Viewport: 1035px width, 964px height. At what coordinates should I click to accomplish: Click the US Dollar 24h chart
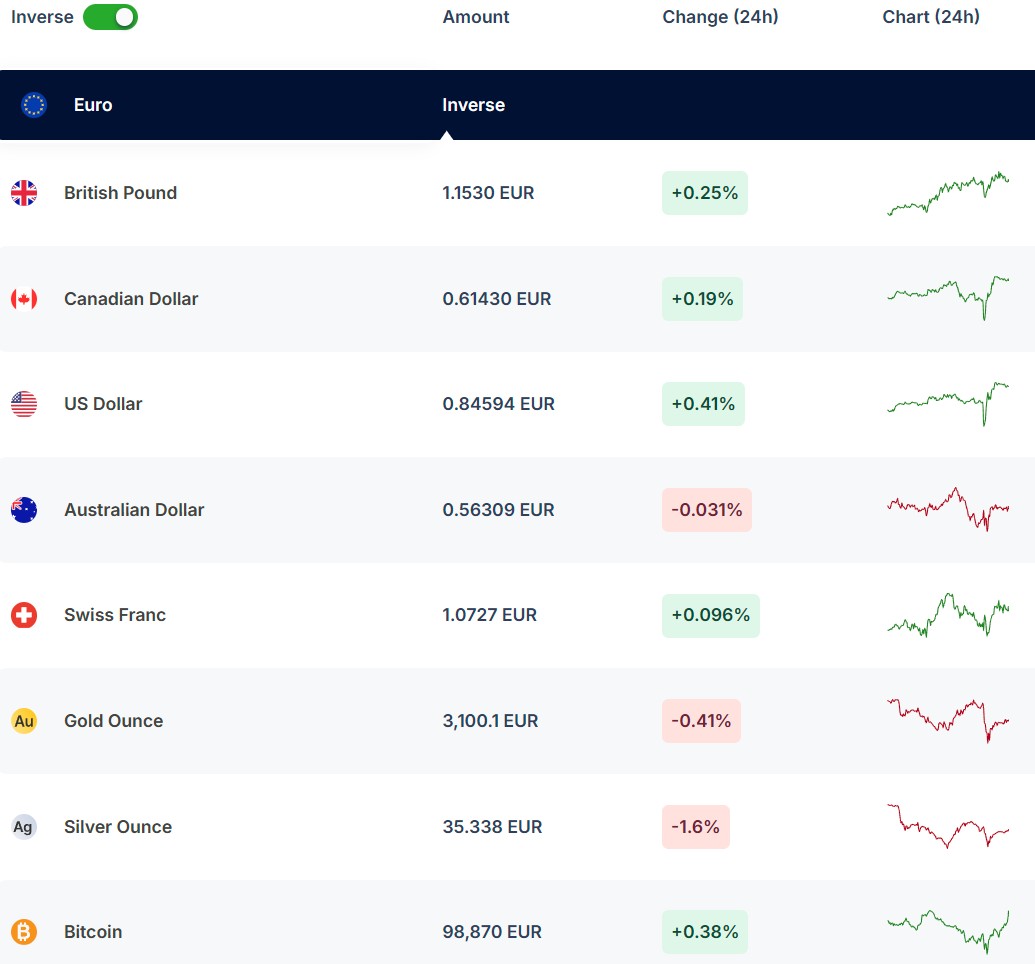click(947, 403)
